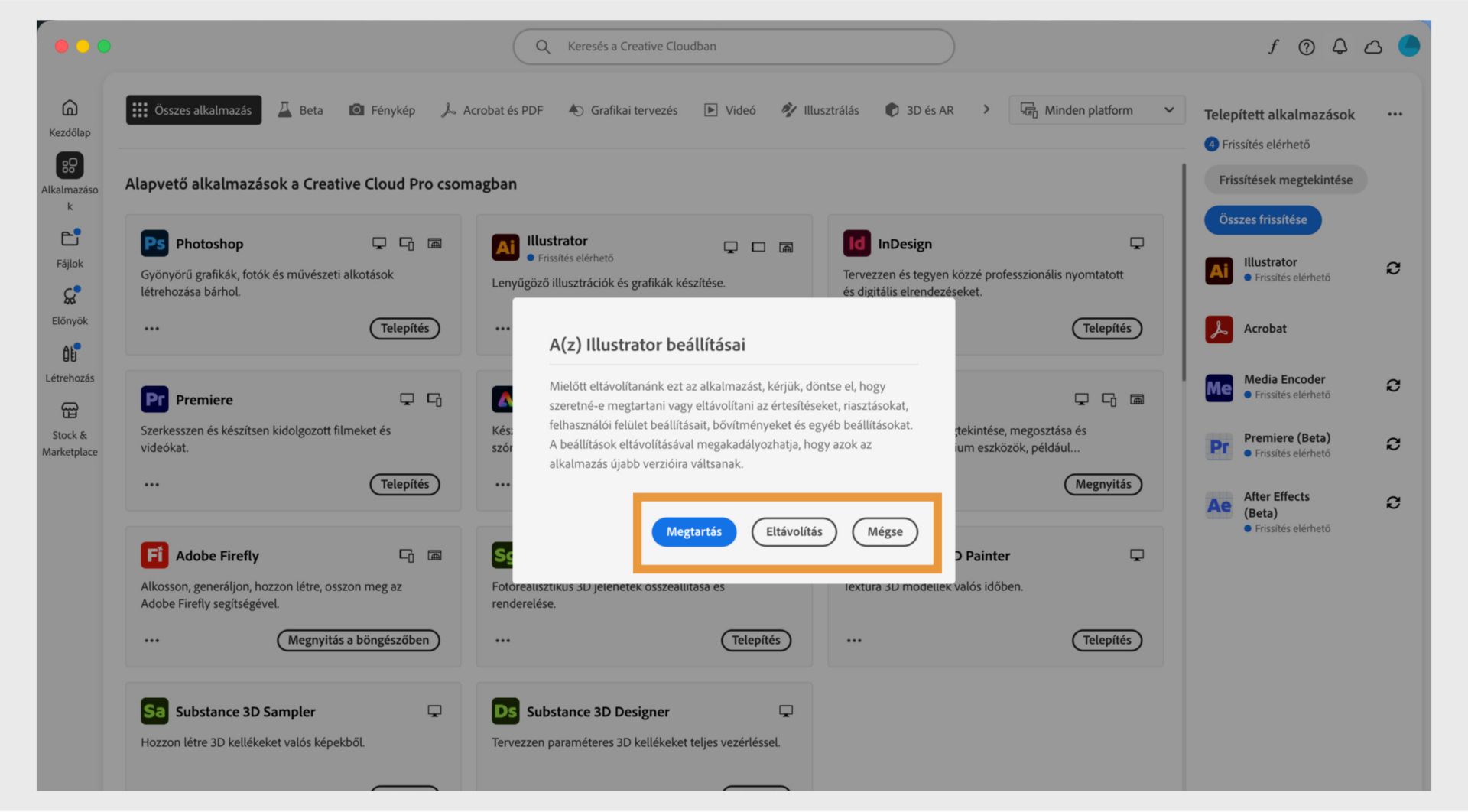The image size is (1468, 812).
Task: Click update icon next to Premiere (Beta)
Action: (x=1393, y=444)
